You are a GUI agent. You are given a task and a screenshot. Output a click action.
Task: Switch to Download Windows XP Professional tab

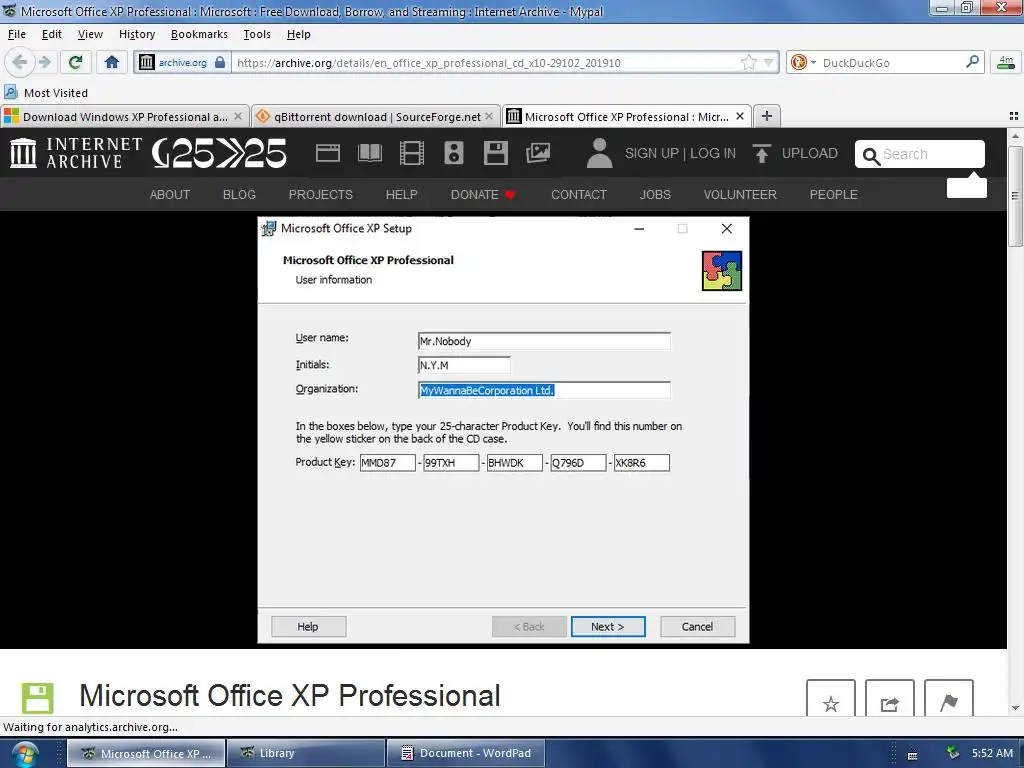(124, 116)
